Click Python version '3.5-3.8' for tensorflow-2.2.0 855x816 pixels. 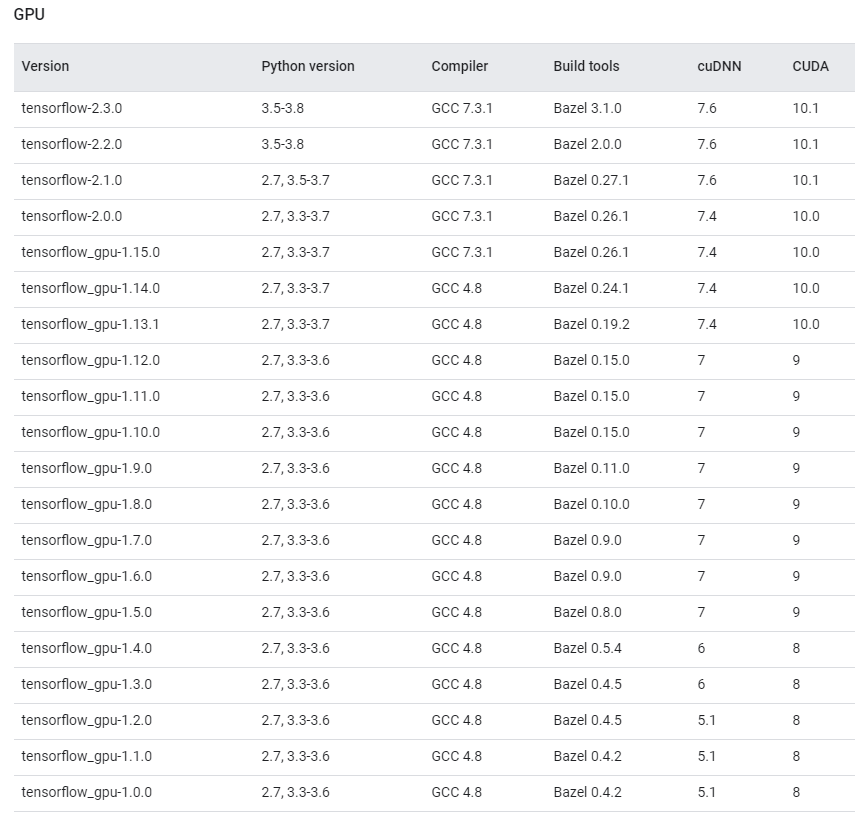point(282,144)
